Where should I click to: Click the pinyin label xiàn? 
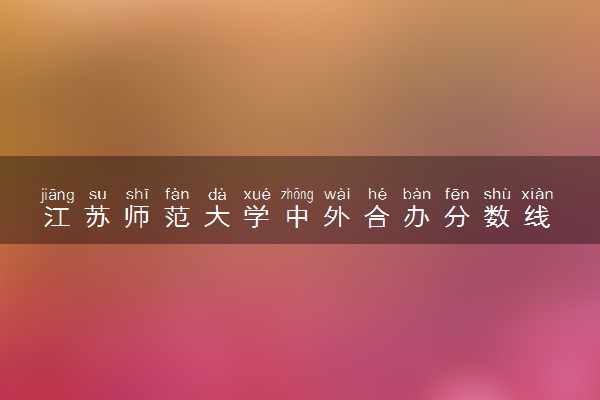(537, 194)
